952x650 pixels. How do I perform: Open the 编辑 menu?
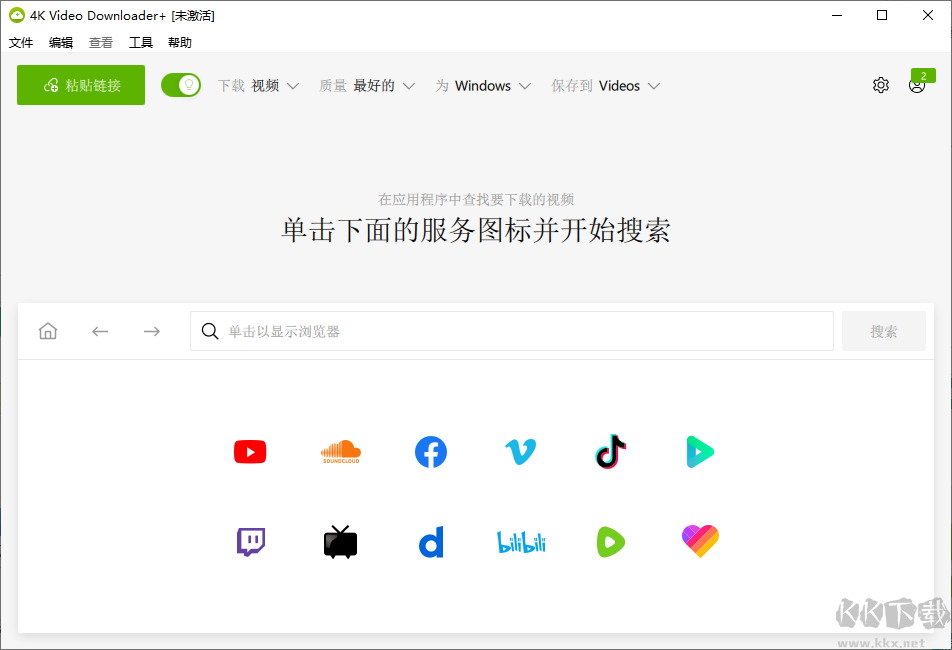61,42
